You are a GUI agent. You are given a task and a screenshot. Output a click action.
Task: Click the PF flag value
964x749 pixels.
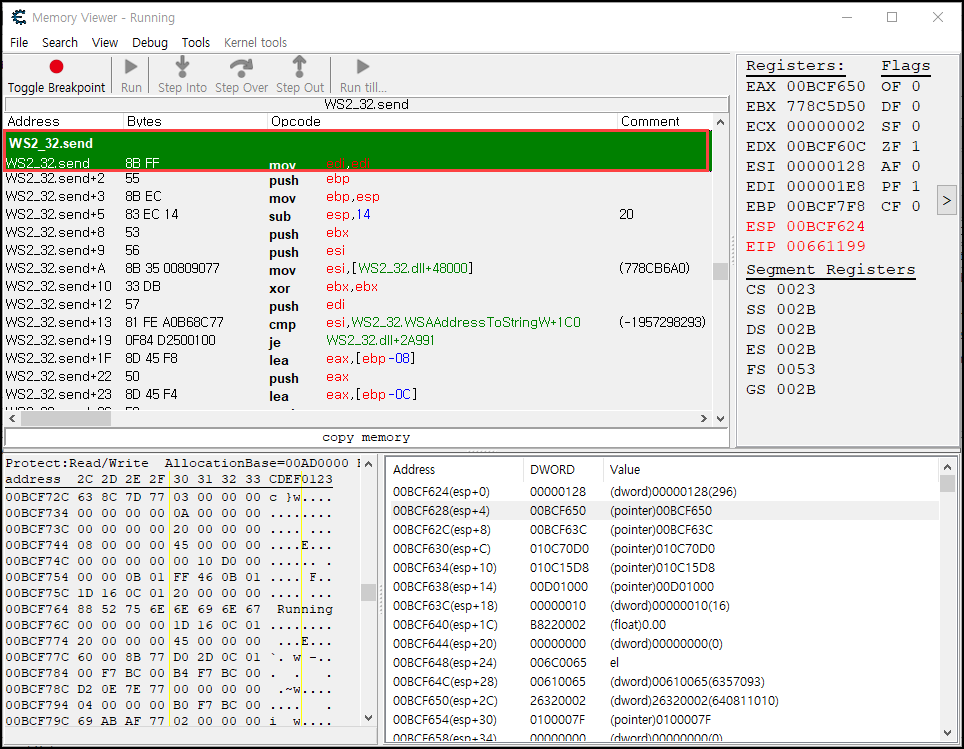pyautogui.click(x=915, y=186)
